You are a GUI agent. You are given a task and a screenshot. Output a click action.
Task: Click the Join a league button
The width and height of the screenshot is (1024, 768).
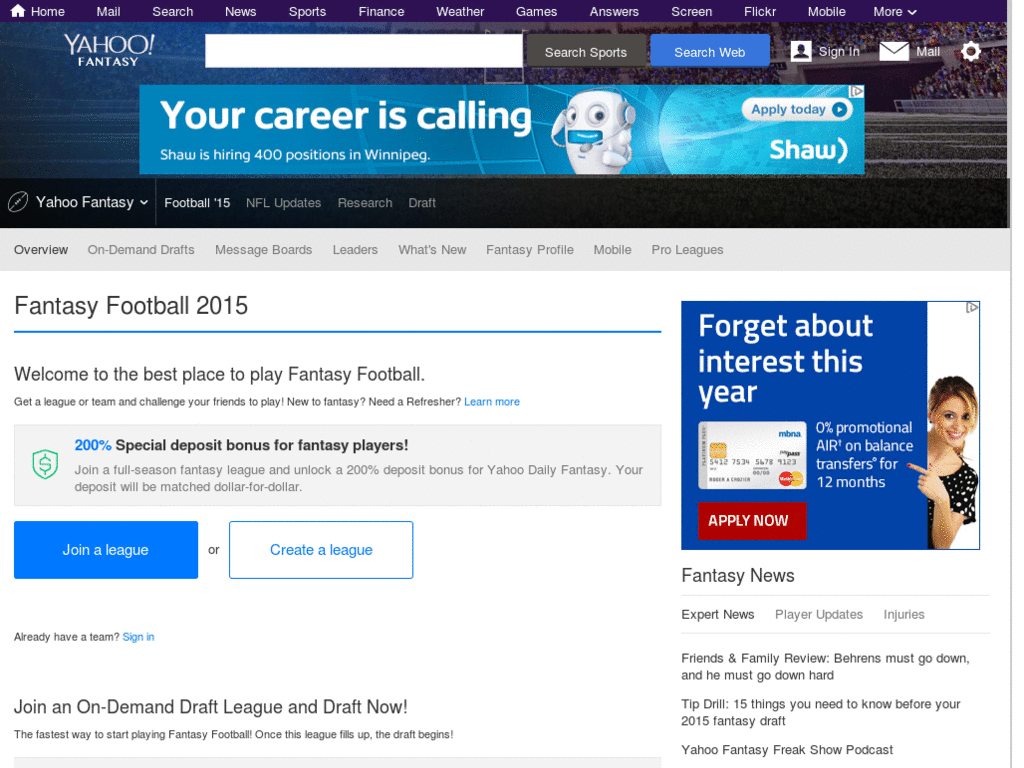(x=106, y=550)
